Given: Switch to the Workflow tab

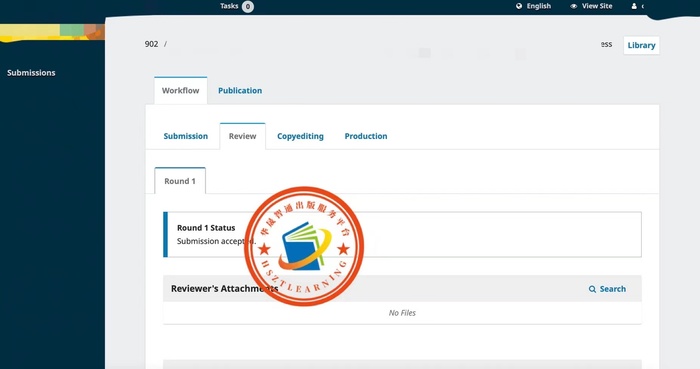Looking at the screenshot, I should click(x=180, y=91).
